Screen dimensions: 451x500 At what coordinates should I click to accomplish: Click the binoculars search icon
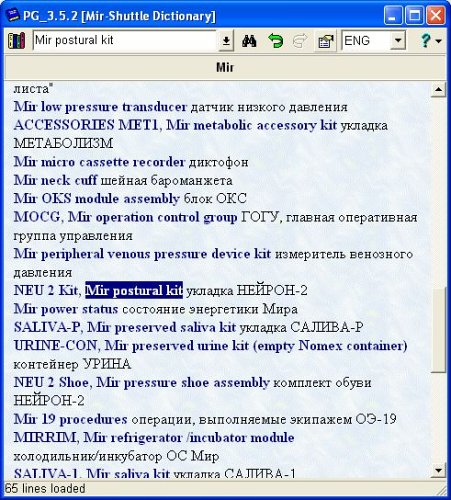(x=249, y=41)
